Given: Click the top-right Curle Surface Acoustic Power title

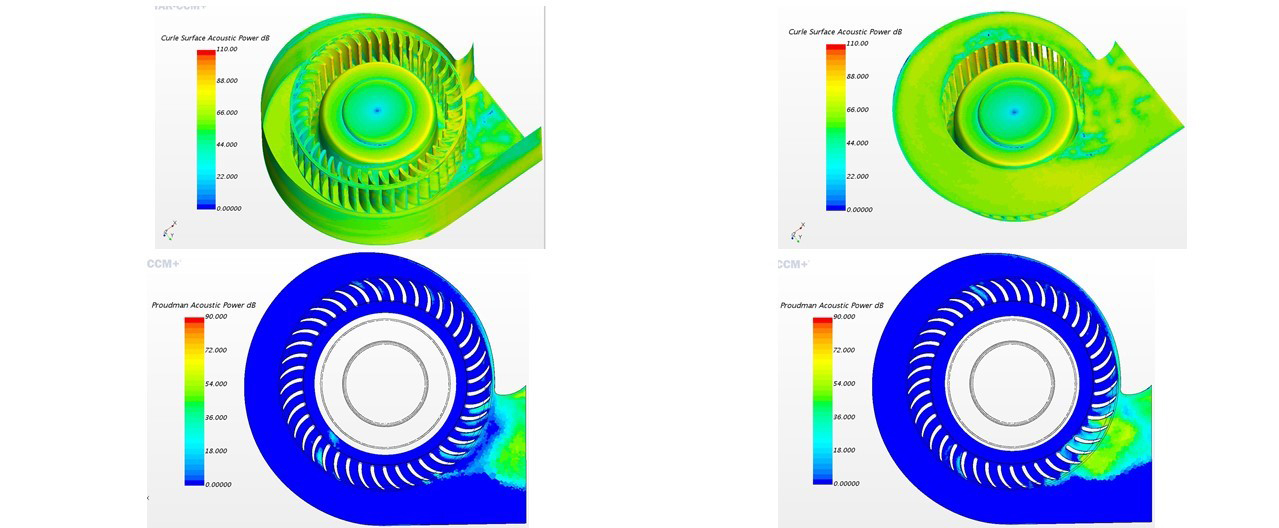Looking at the screenshot, I should pos(845,32).
